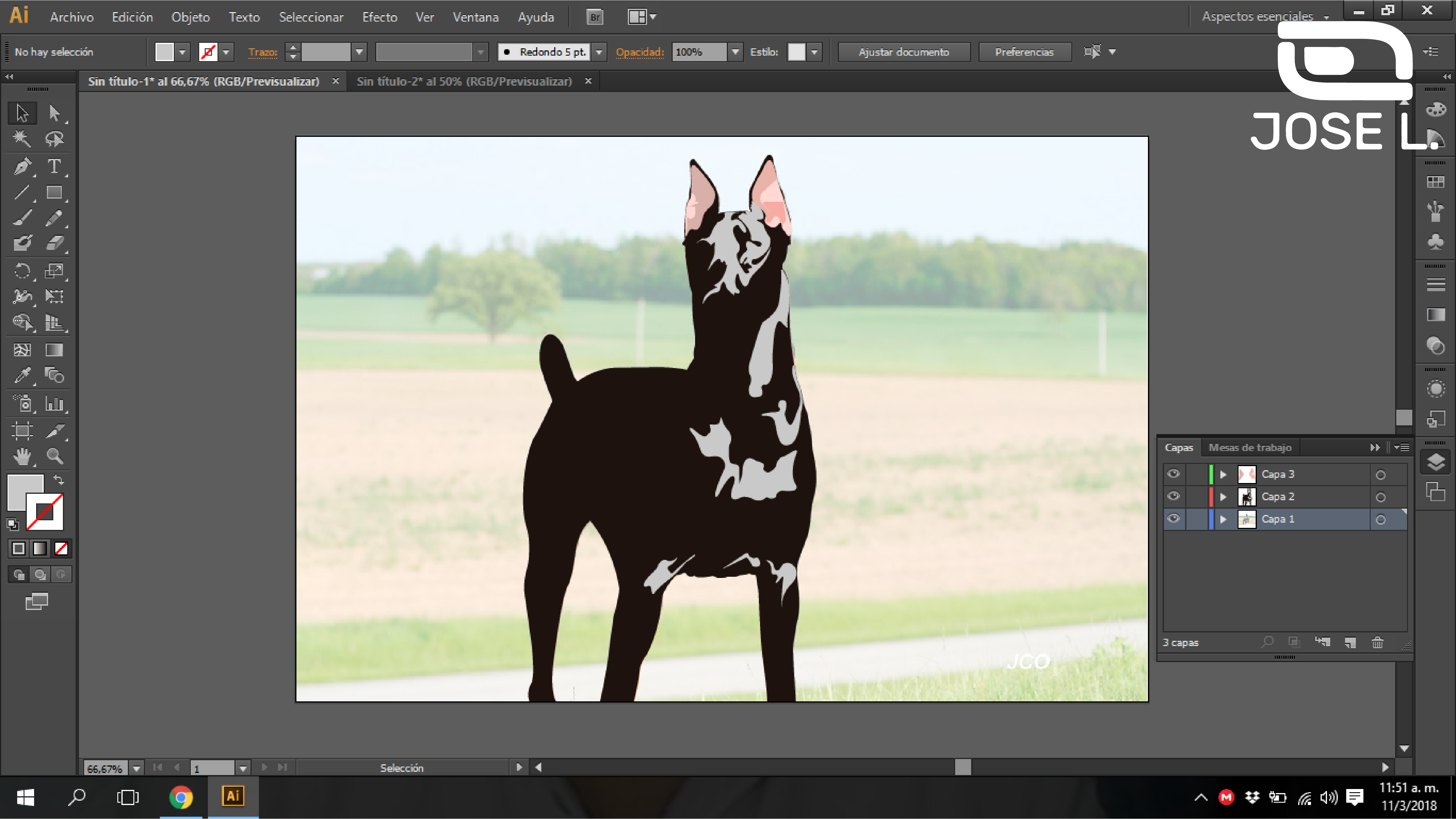Select the Column Graph tool

(54, 403)
